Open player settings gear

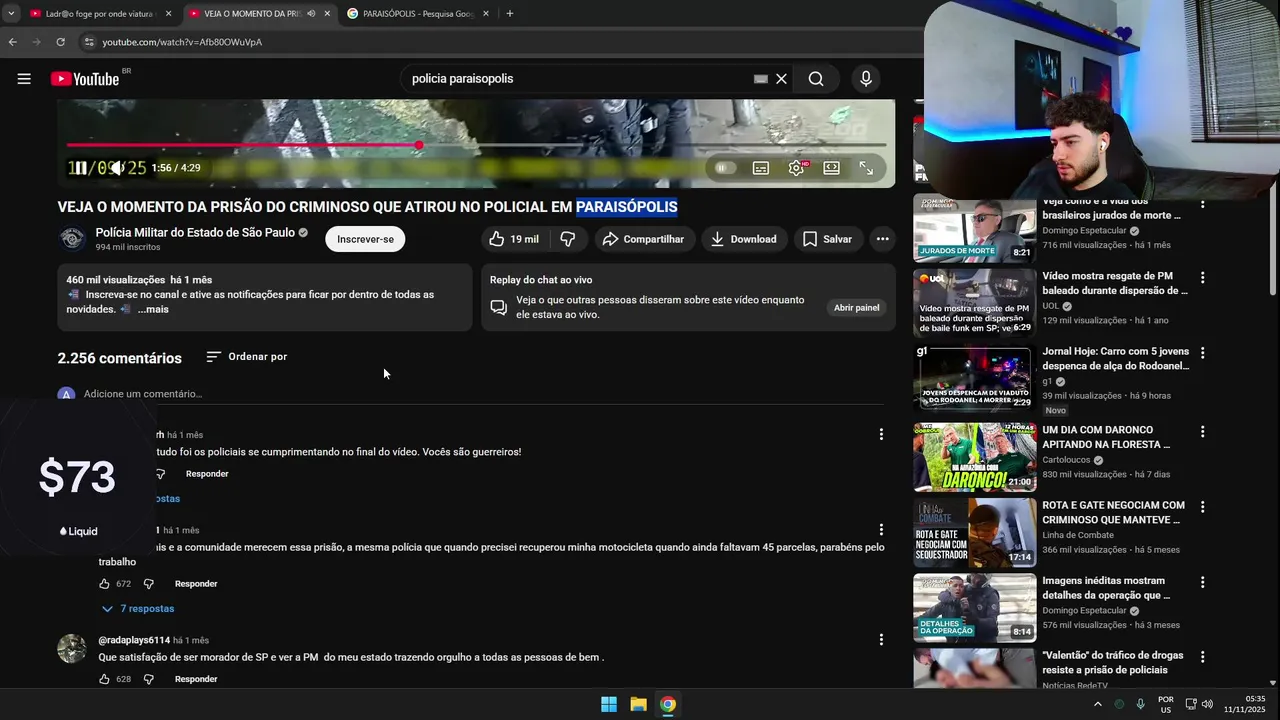coord(796,168)
